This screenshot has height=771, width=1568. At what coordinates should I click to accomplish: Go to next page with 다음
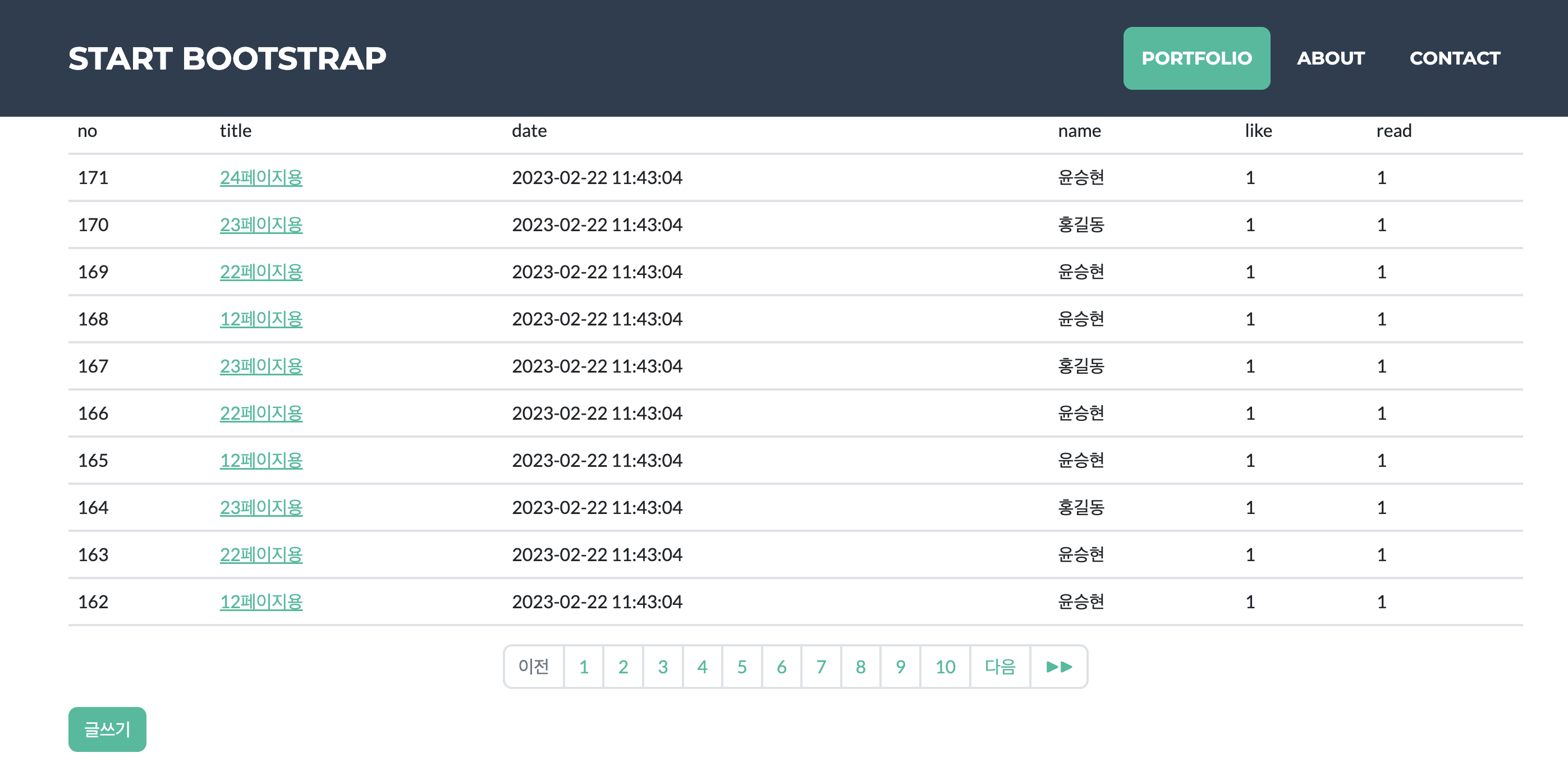(x=1000, y=666)
